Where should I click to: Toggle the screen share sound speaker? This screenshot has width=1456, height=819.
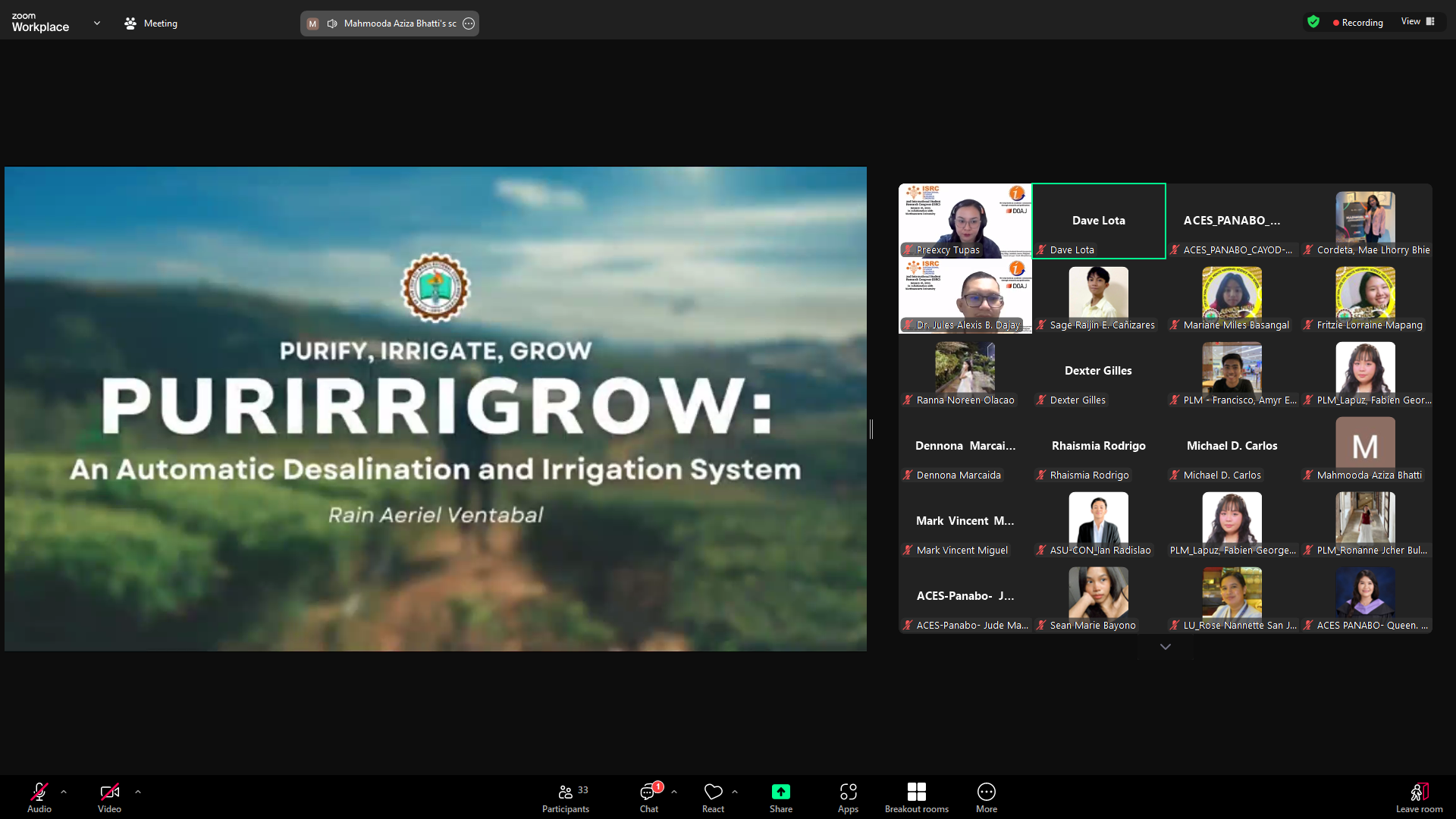332,24
